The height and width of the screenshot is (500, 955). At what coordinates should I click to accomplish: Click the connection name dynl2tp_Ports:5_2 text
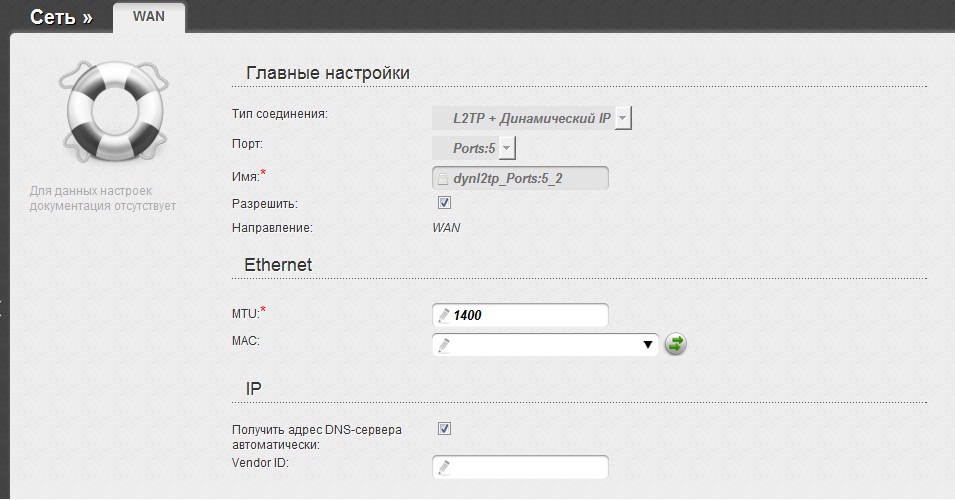click(x=510, y=178)
